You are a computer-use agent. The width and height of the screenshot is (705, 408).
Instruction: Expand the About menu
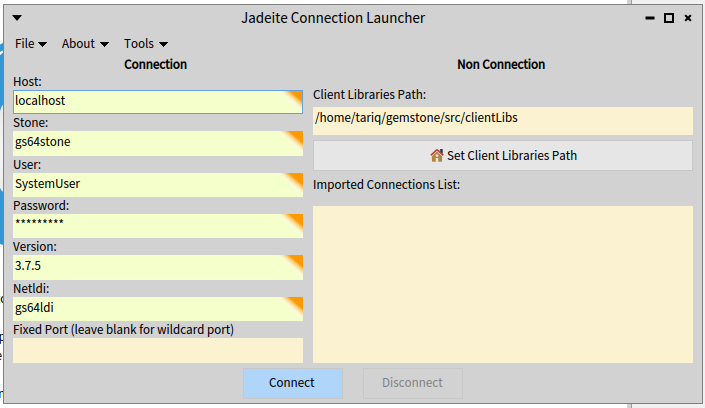[85, 43]
